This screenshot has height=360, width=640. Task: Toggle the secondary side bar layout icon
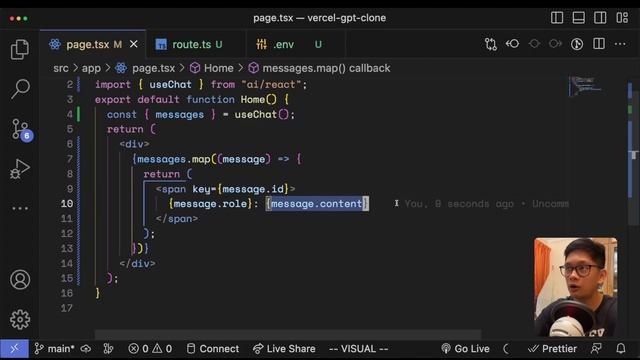coord(600,18)
